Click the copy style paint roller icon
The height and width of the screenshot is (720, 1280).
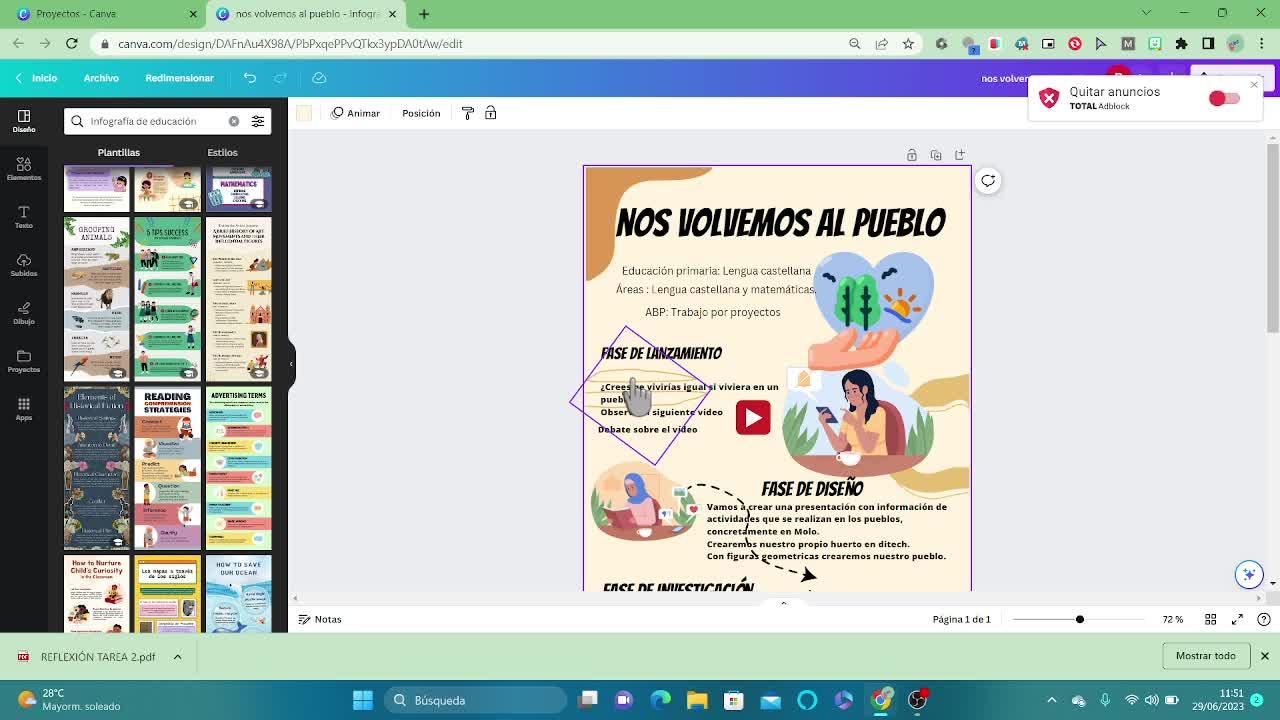pos(467,113)
